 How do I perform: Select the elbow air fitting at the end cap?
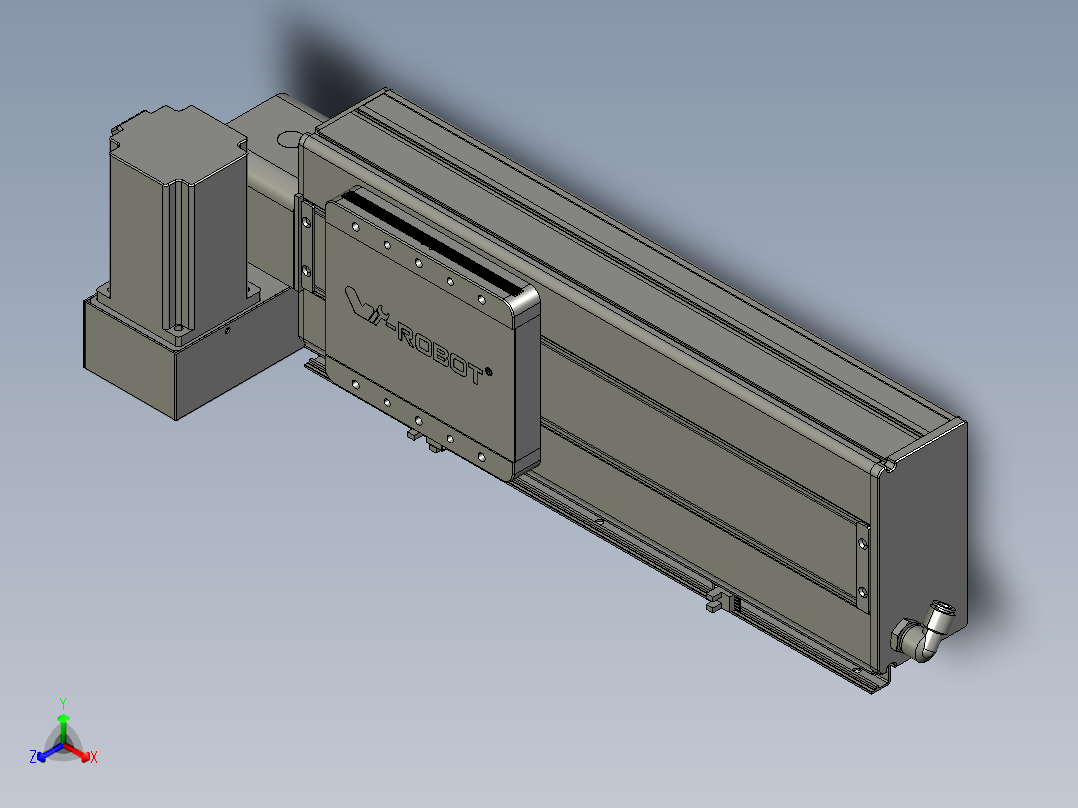coord(922,632)
